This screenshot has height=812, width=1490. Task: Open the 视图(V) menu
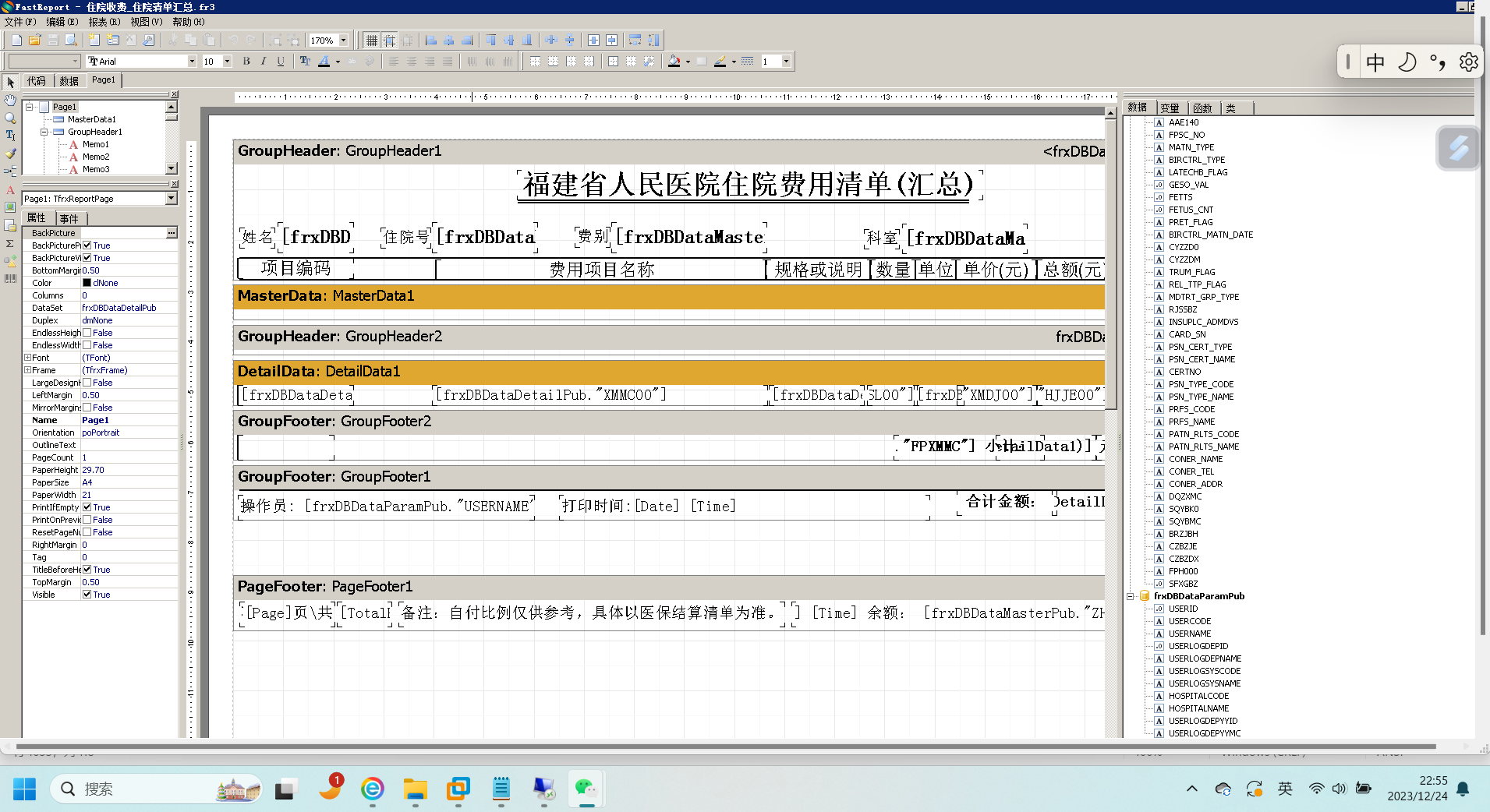point(147,22)
